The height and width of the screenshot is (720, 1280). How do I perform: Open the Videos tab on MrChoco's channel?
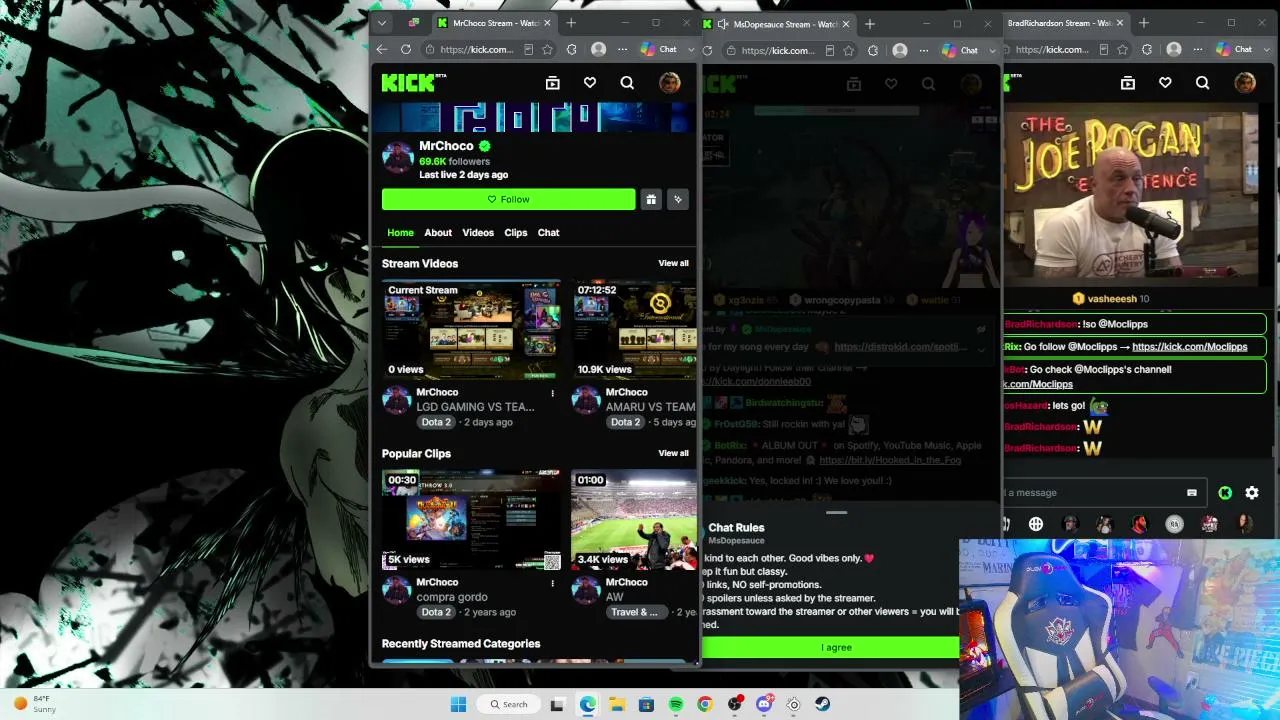click(478, 233)
